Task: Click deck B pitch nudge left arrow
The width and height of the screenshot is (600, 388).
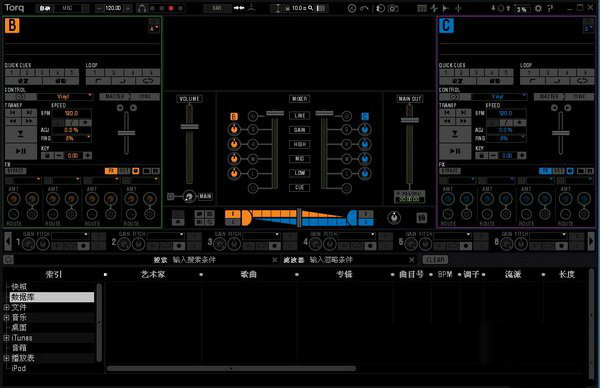Action: pyautogui.click(x=120, y=108)
